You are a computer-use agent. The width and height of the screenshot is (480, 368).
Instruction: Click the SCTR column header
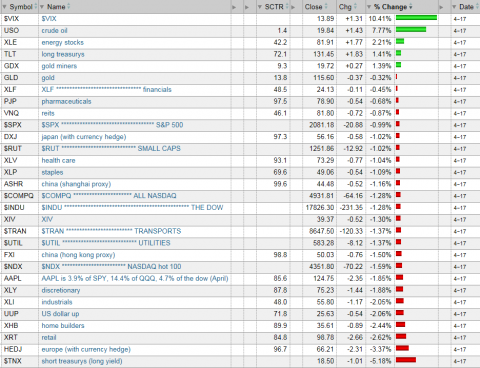pyautogui.click(x=273, y=7)
